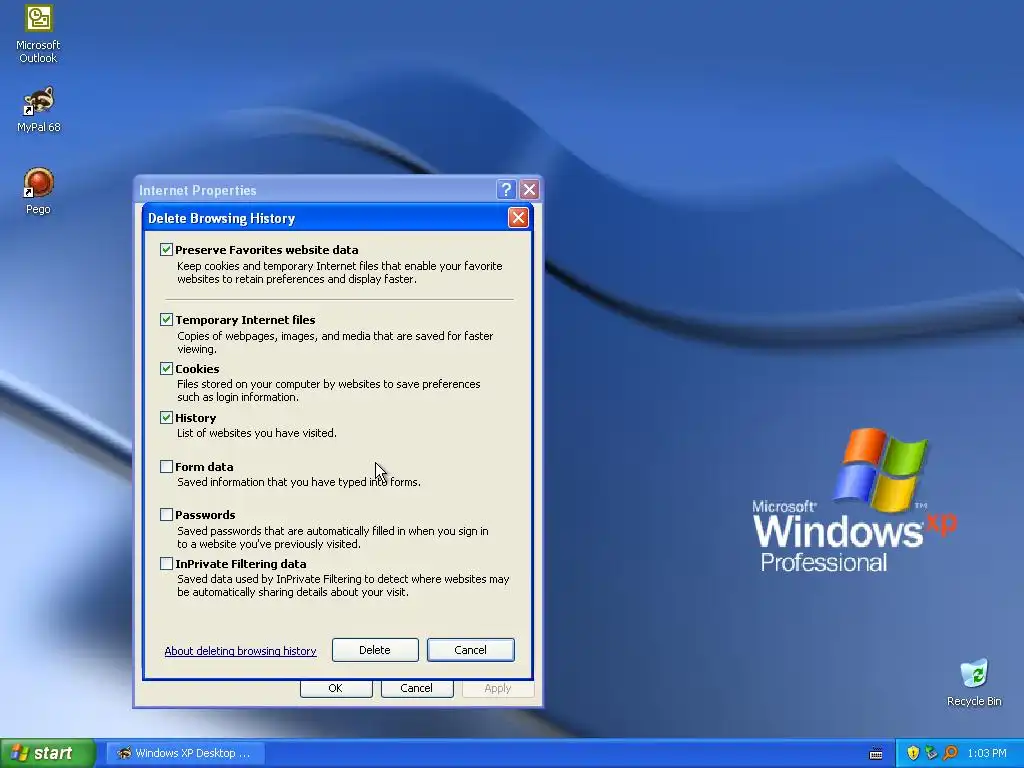This screenshot has height=768, width=1024.
Task: Open the yellow security shield tray icon
Action: tap(912, 754)
